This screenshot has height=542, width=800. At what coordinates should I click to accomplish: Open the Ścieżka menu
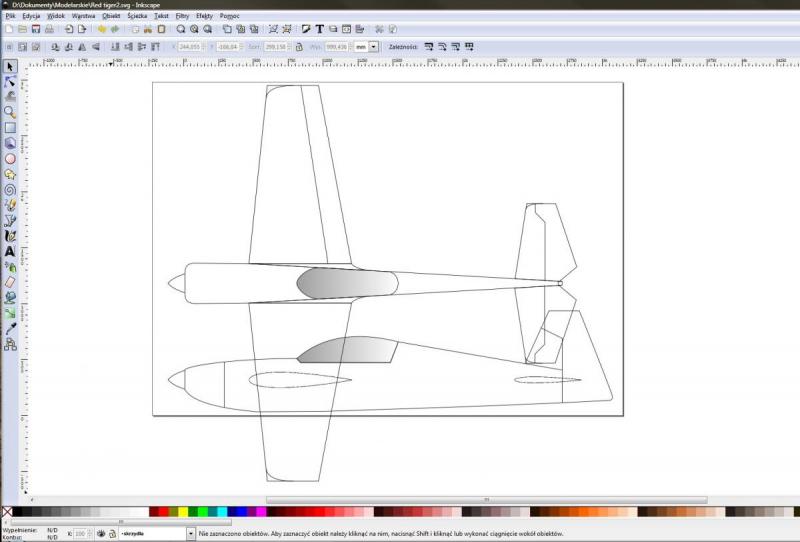[136, 17]
